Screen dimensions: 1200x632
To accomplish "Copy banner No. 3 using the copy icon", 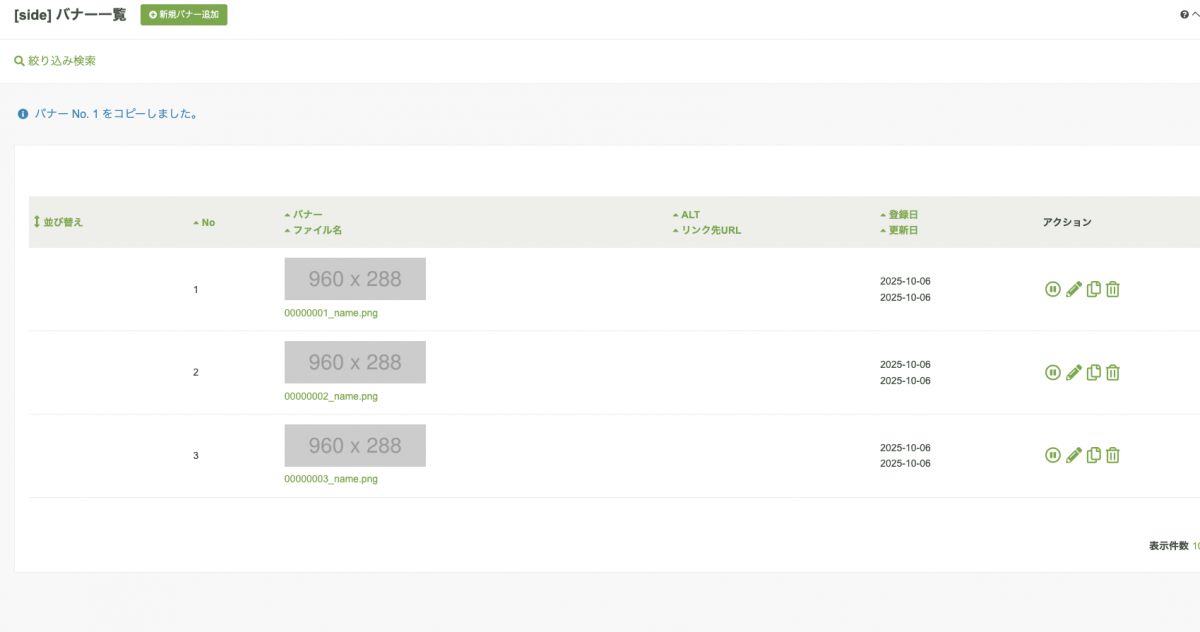I will pos(1094,455).
